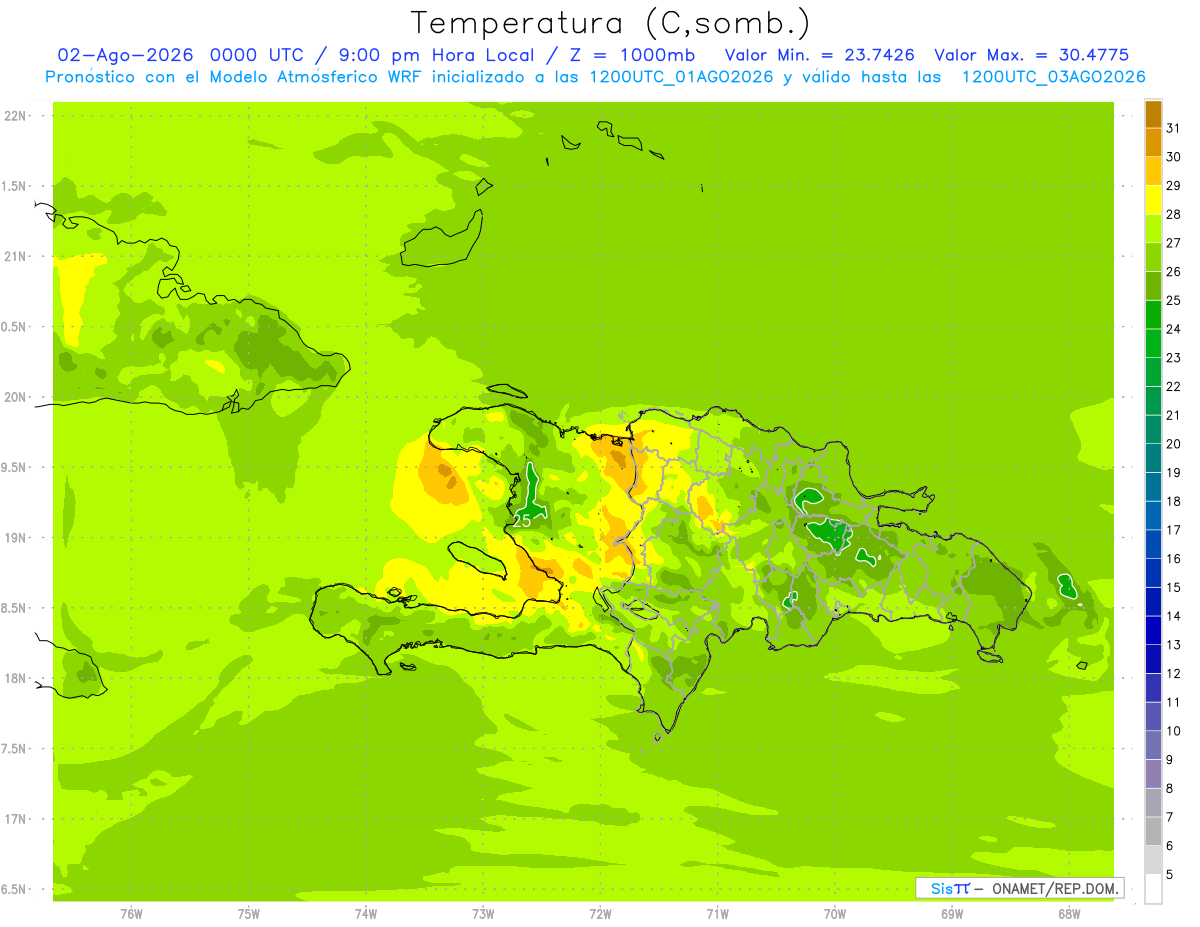Click legend value '12'
Image resolution: width=1200 pixels, height=927 pixels.
coord(1173,673)
